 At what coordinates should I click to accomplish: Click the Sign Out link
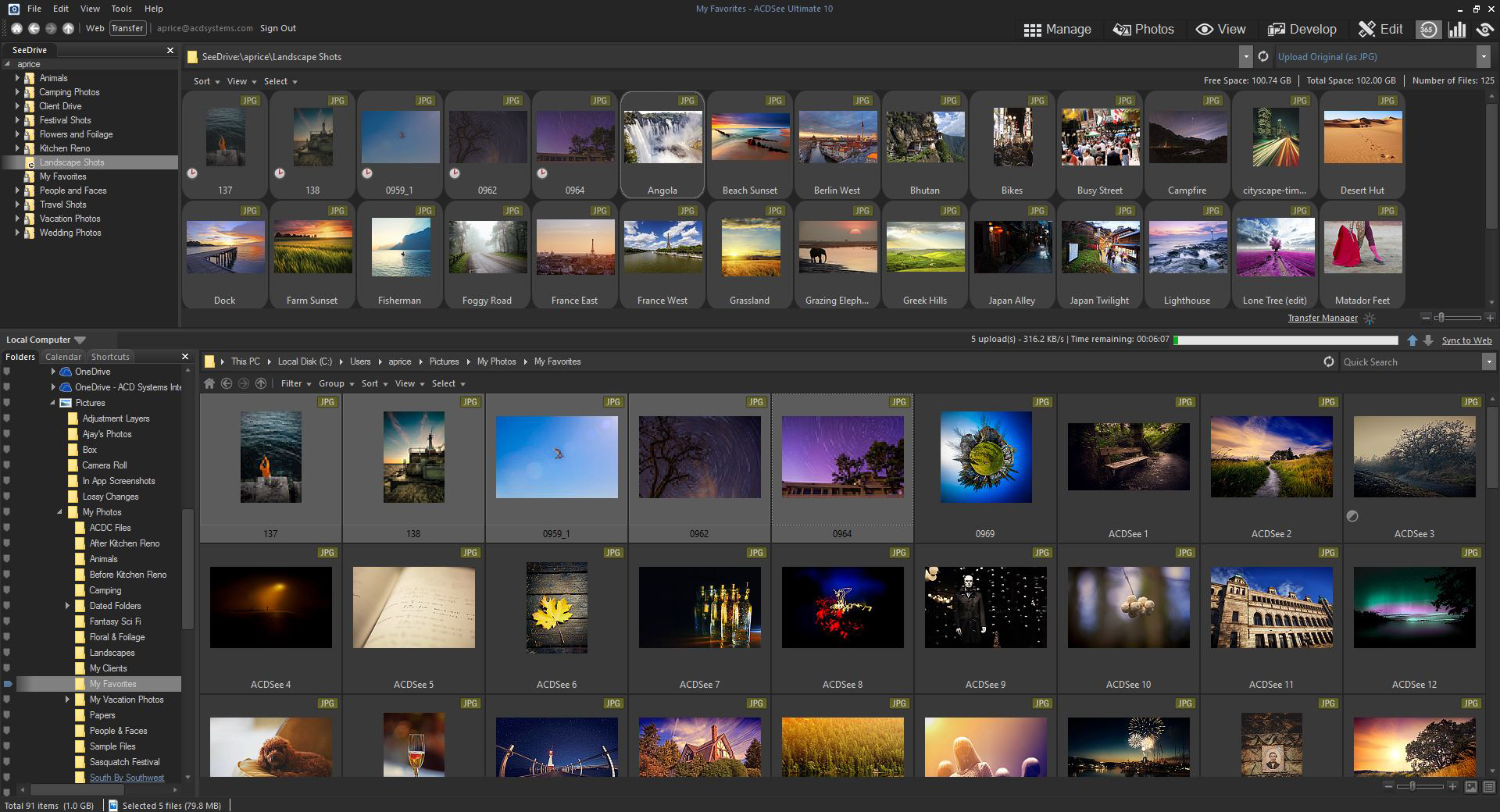tap(278, 28)
